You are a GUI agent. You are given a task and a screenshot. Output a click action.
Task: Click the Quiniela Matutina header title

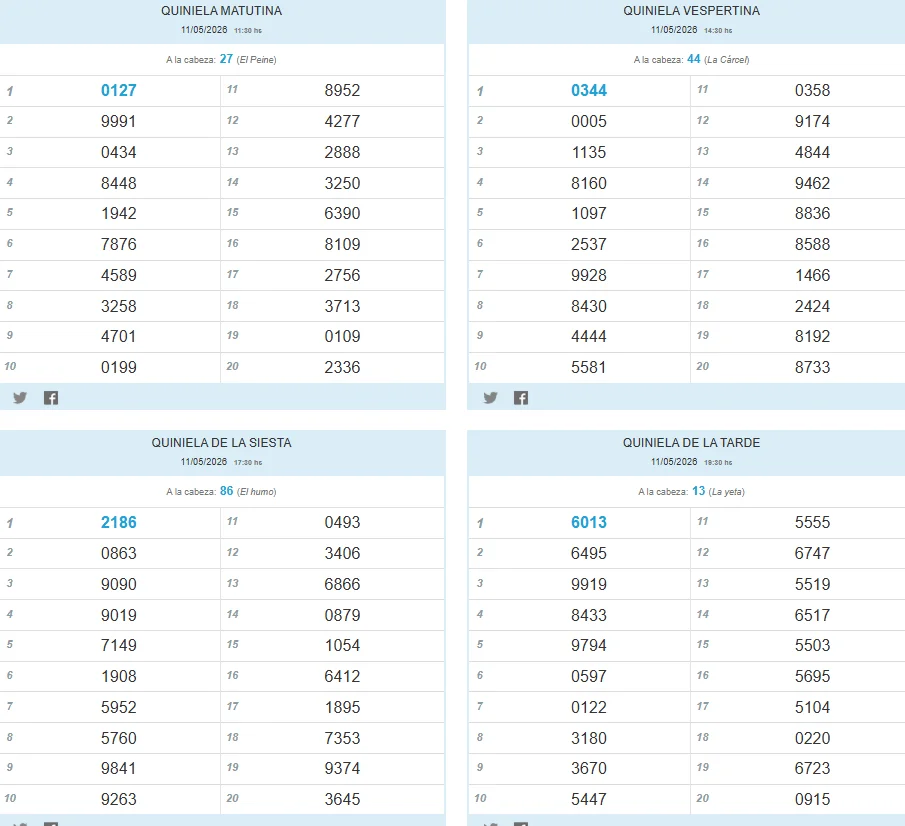222,11
